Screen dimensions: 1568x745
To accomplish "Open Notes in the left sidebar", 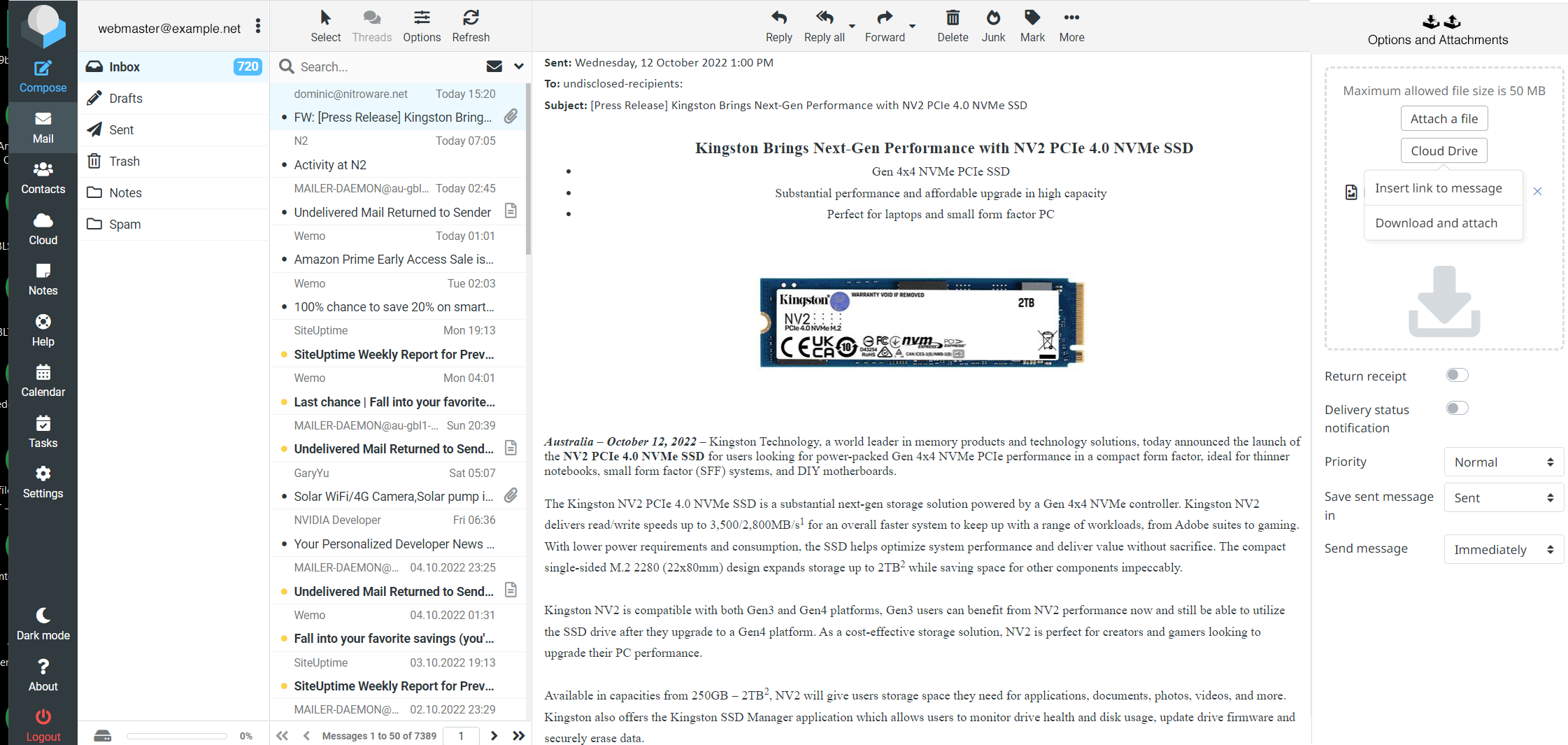I will 43,280.
